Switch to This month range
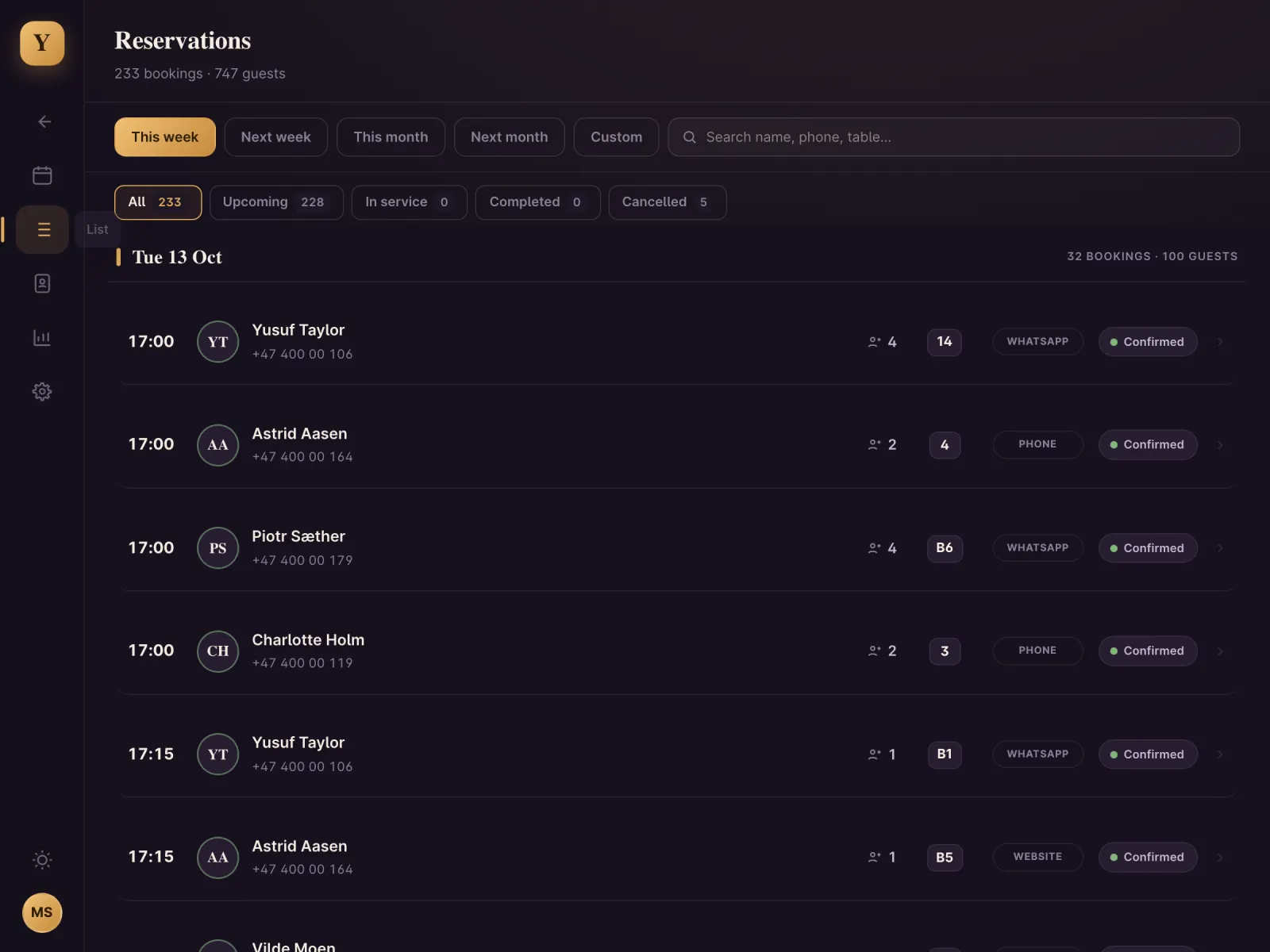The height and width of the screenshot is (952, 1270). [x=391, y=137]
